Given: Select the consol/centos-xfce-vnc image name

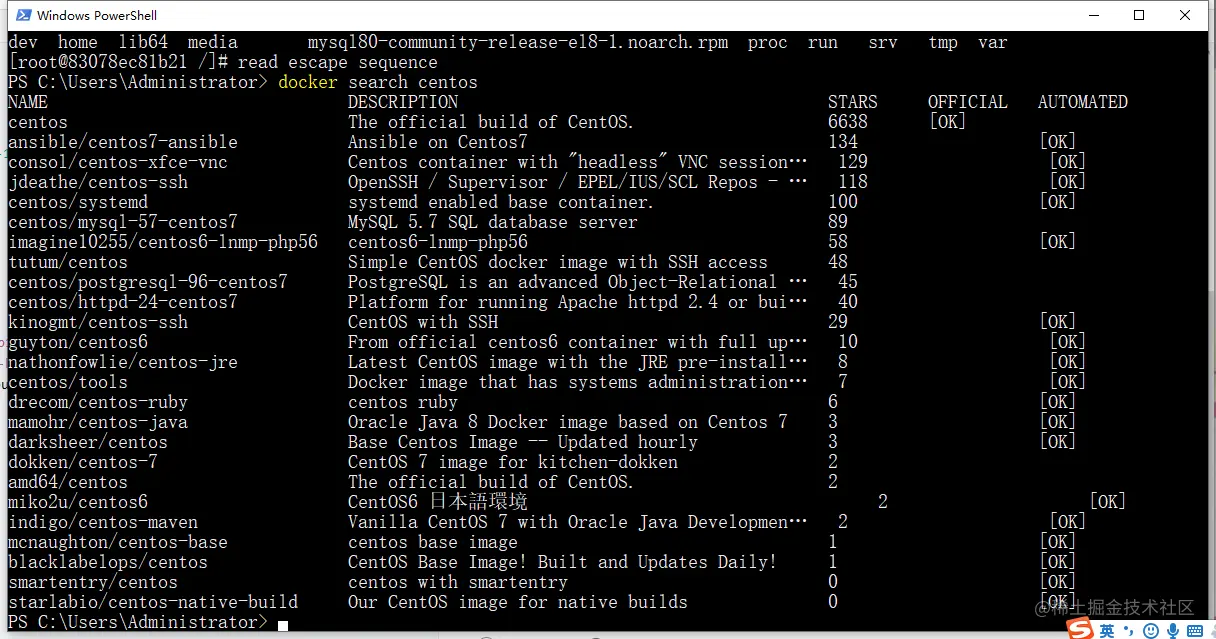Looking at the screenshot, I should [x=118, y=162].
